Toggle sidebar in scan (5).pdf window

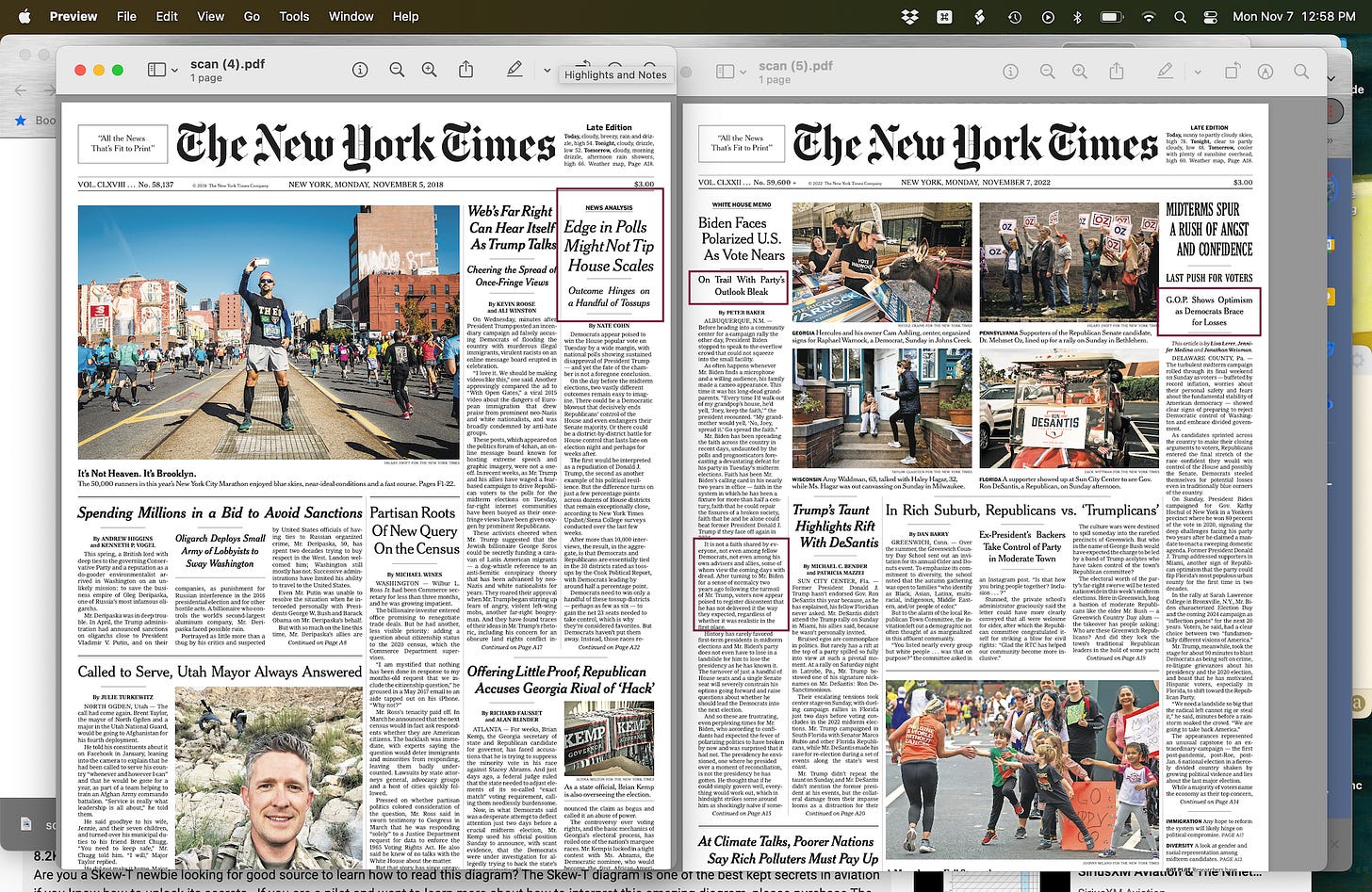(725, 72)
